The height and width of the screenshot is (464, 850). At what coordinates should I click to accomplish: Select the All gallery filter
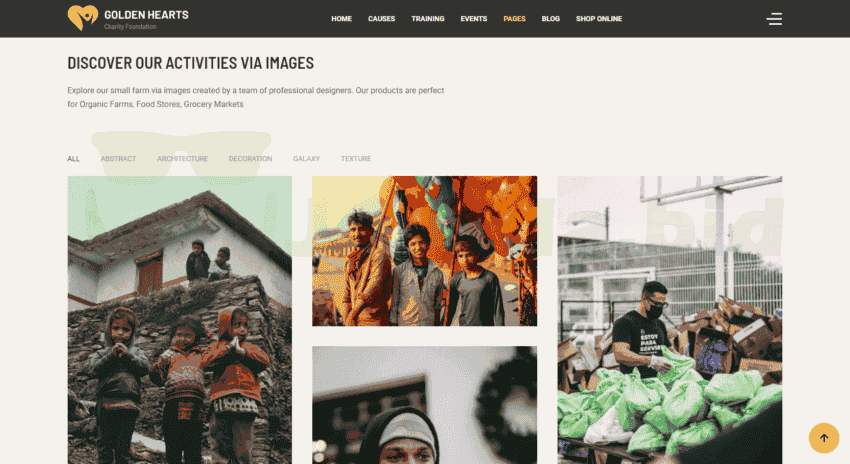pyautogui.click(x=73, y=159)
